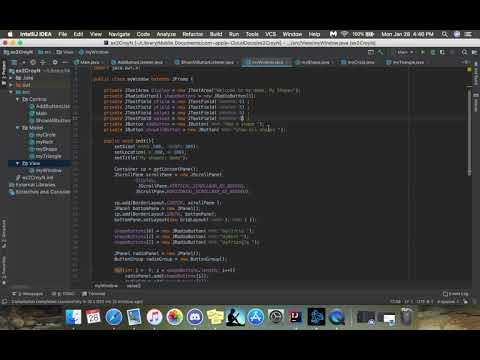Expand the .idea folder arrow
480x360 pixels.
coord(11,78)
